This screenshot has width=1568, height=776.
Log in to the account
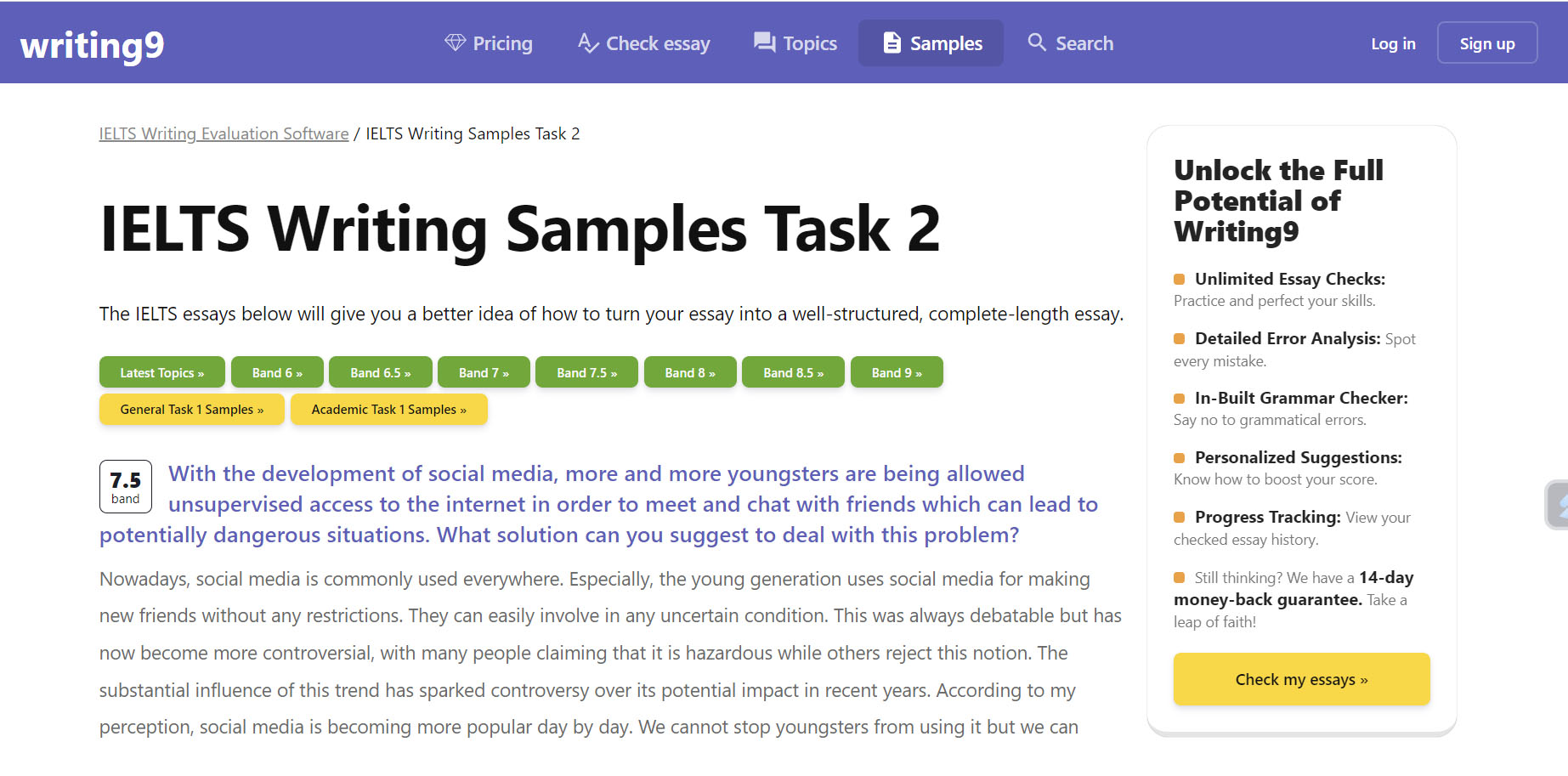(x=1393, y=43)
